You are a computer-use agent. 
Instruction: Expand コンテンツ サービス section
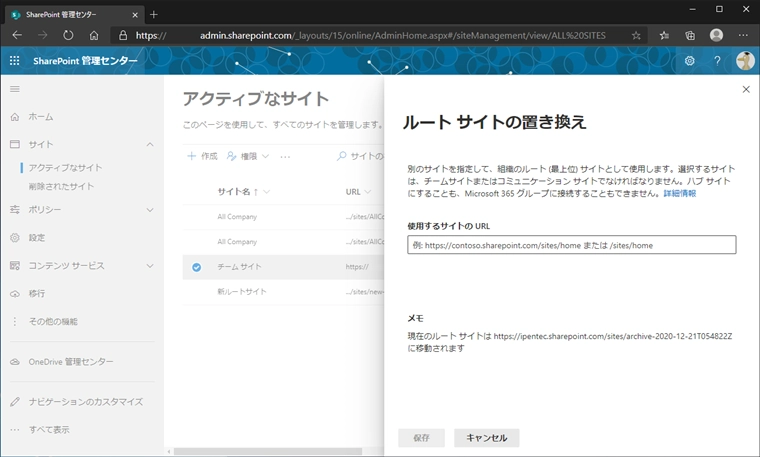click(x=150, y=266)
